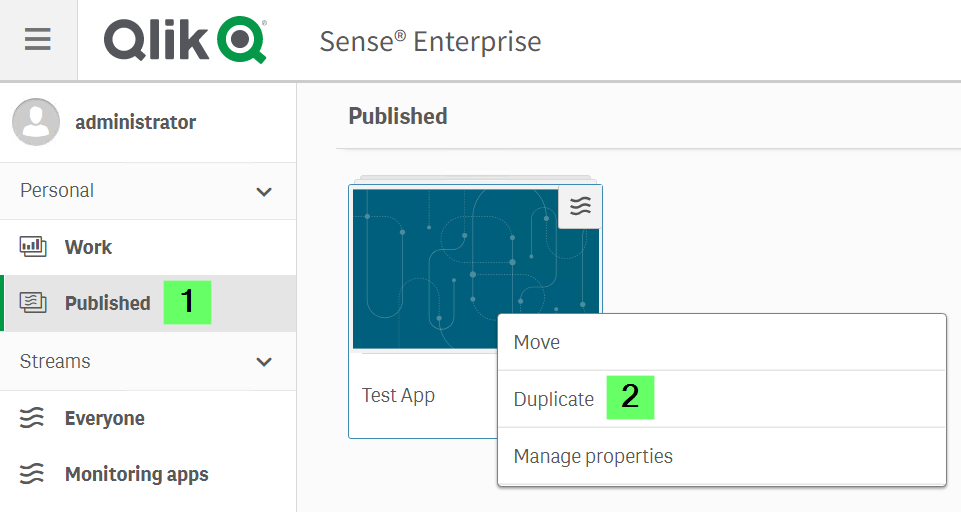Click the administrator avatar icon

tap(36, 122)
